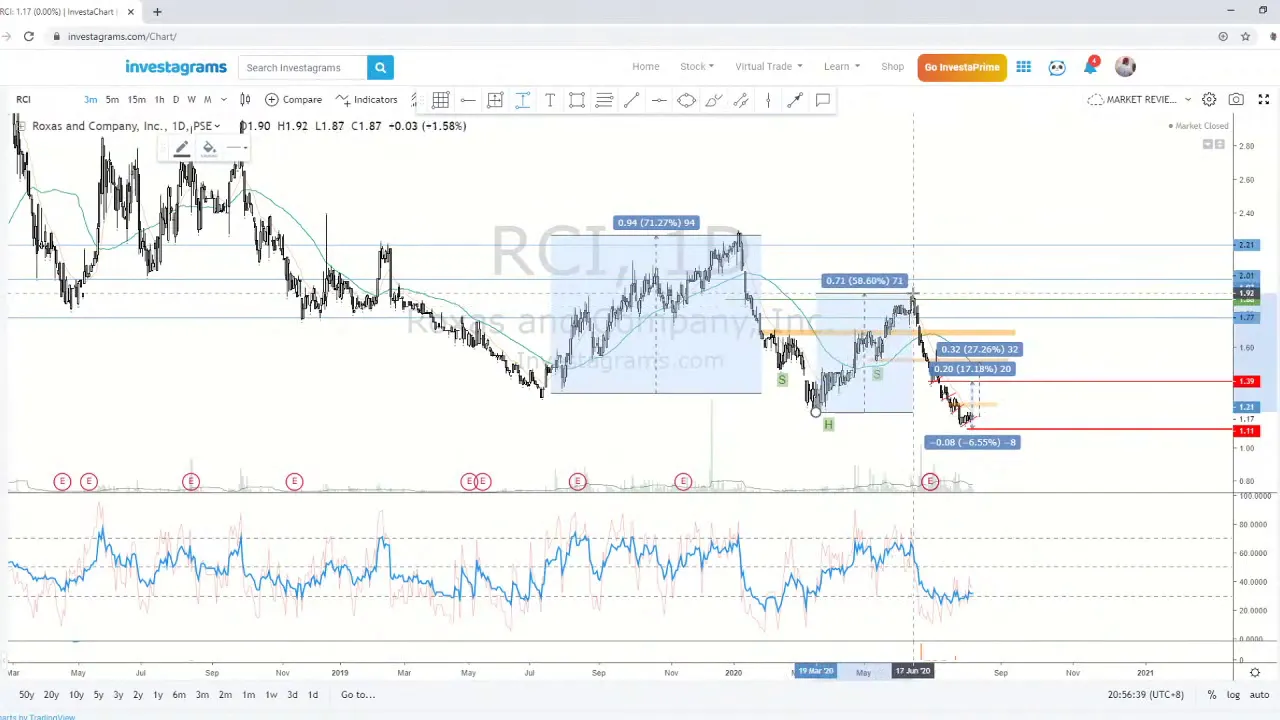Expand the Stock menu
1280x720 pixels.
pyautogui.click(x=696, y=67)
